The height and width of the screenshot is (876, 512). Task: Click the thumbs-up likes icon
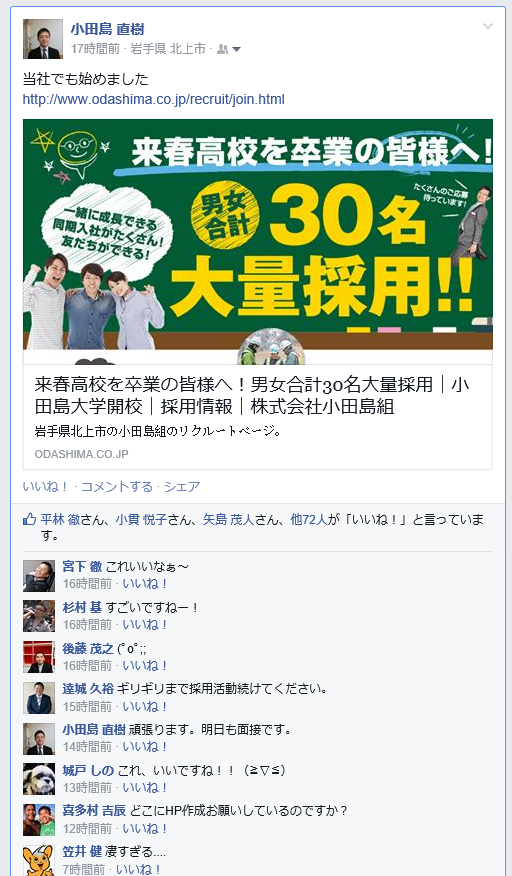coord(29,520)
